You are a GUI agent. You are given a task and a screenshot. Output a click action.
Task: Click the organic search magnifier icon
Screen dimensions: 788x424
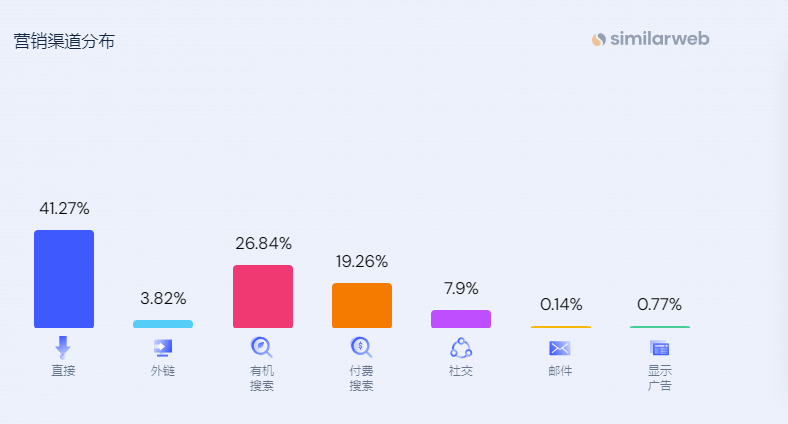coord(261,347)
